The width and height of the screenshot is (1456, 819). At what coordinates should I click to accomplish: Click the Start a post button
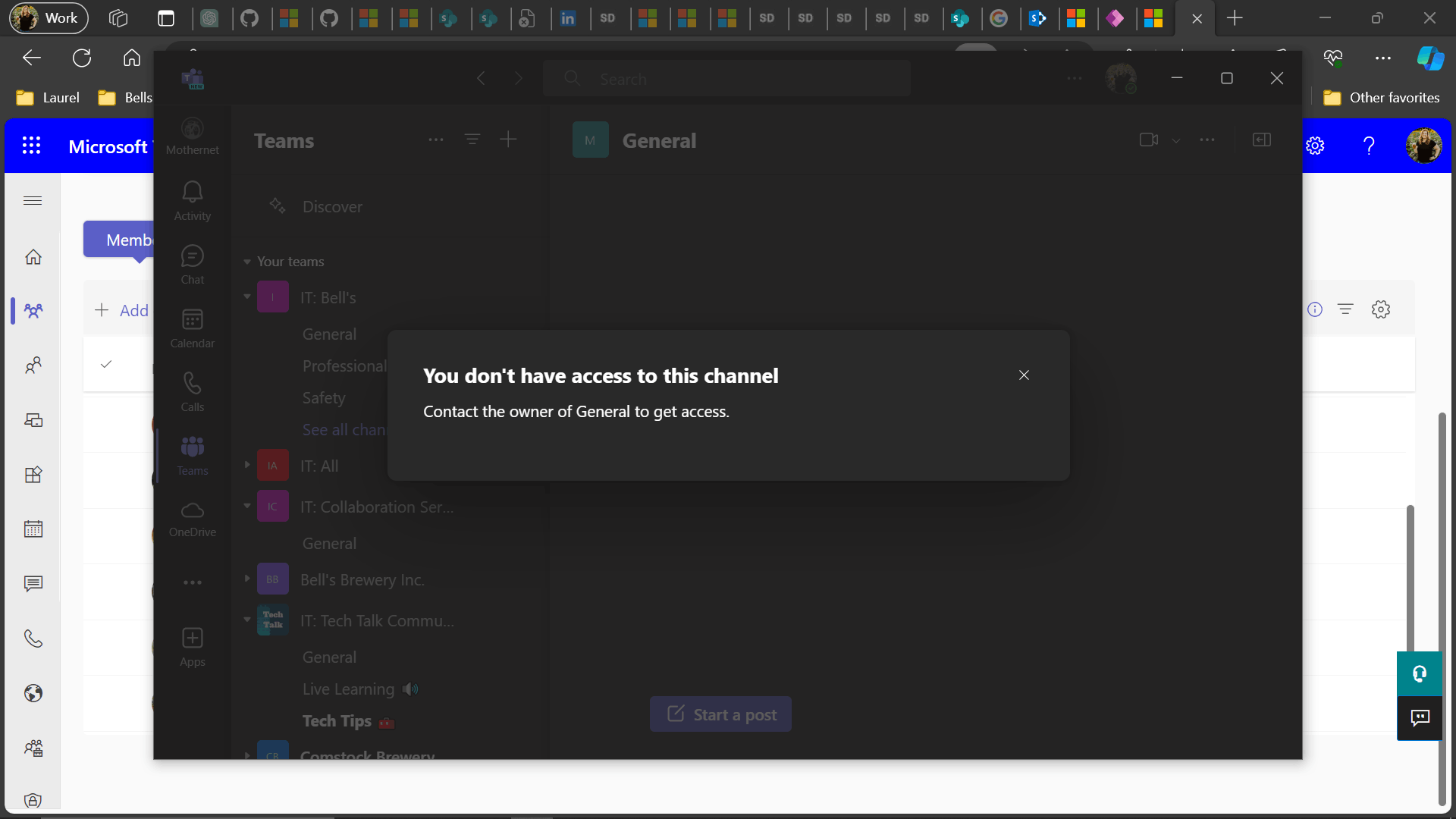(720, 714)
